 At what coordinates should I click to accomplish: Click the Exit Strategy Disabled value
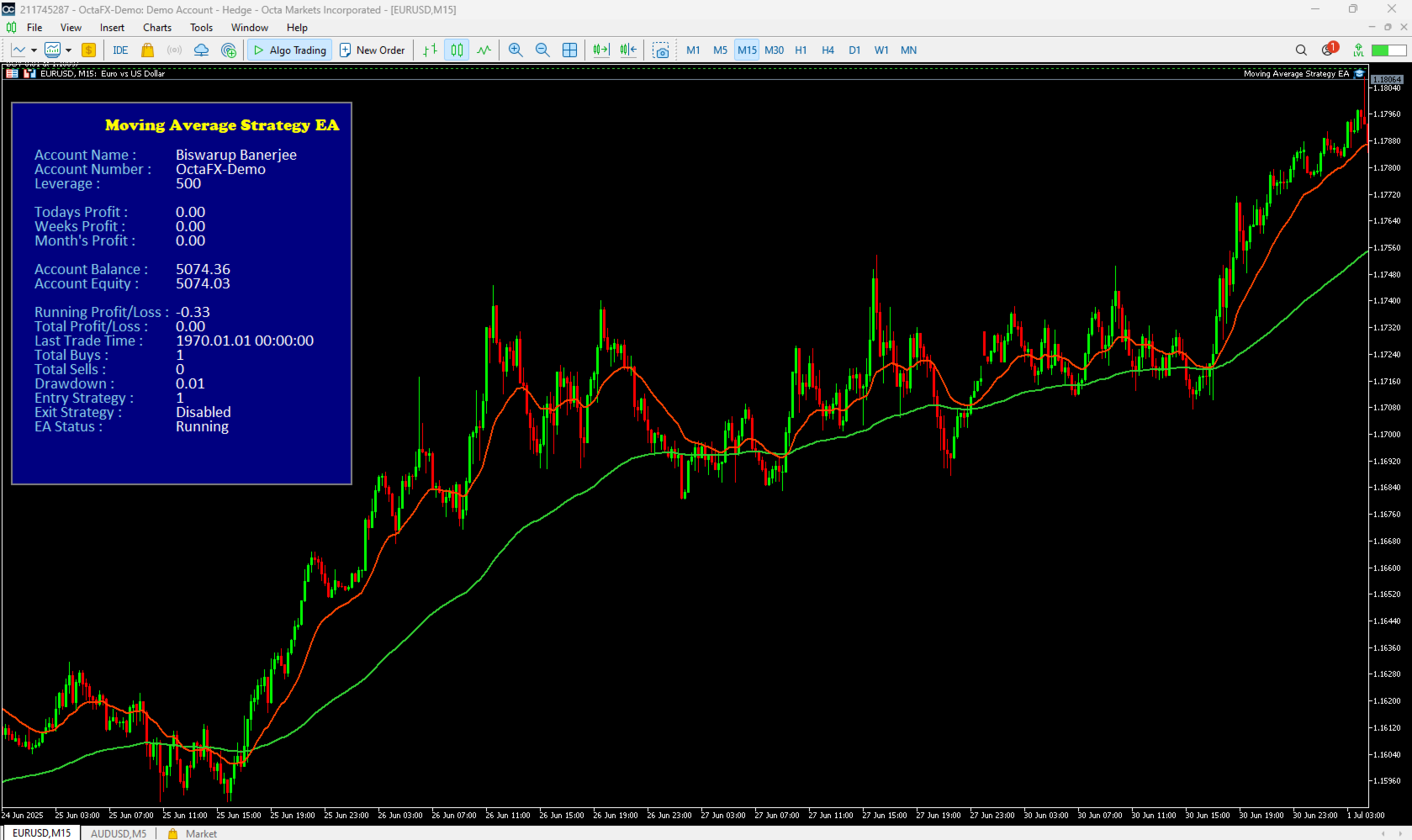[x=203, y=413]
